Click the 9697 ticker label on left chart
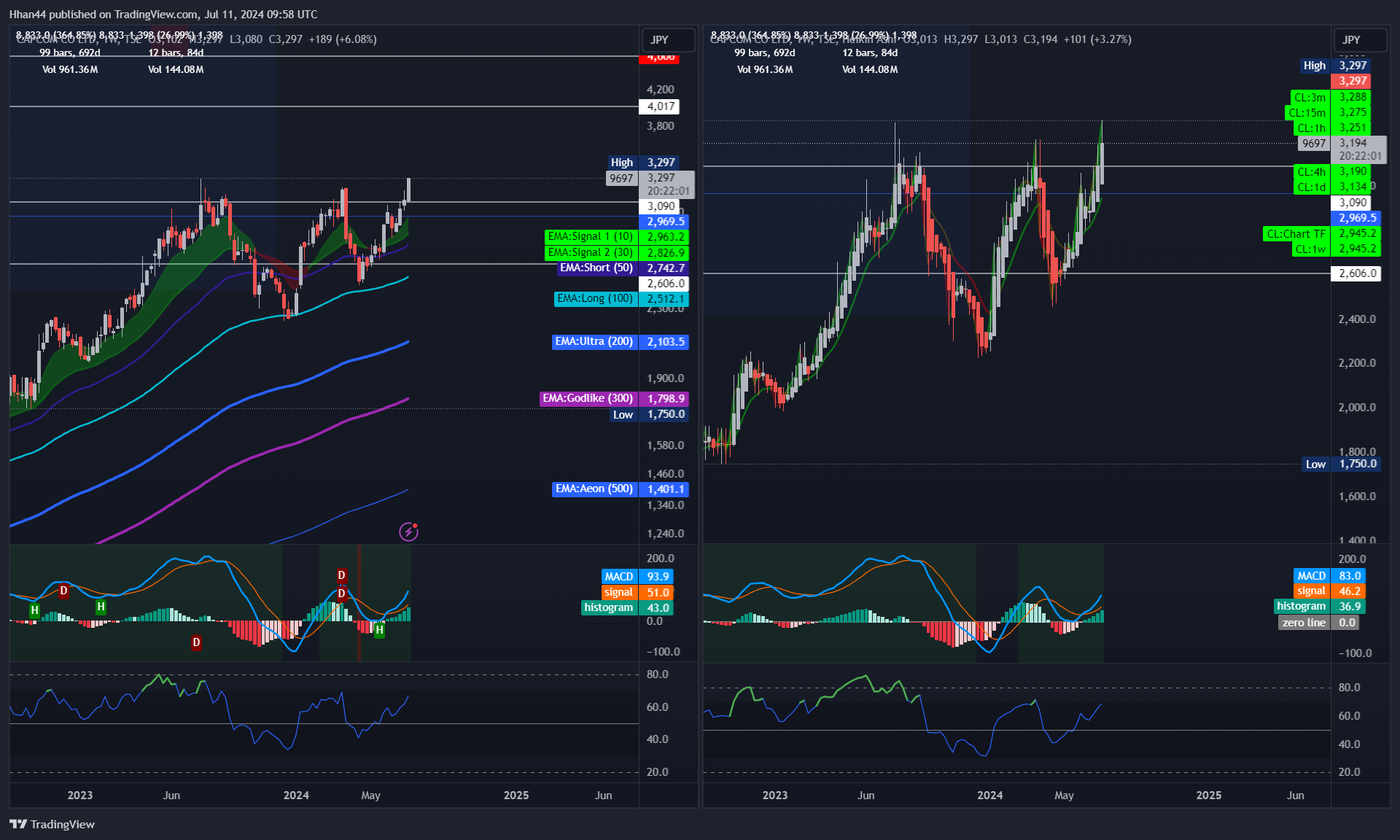The image size is (1400, 840). click(621, 179)
